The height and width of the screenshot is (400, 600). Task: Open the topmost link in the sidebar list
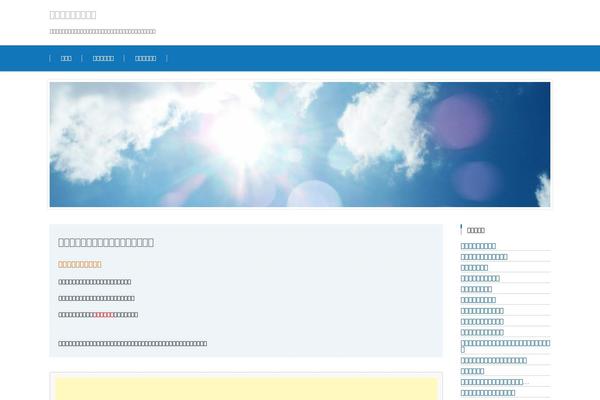point(478,246)
